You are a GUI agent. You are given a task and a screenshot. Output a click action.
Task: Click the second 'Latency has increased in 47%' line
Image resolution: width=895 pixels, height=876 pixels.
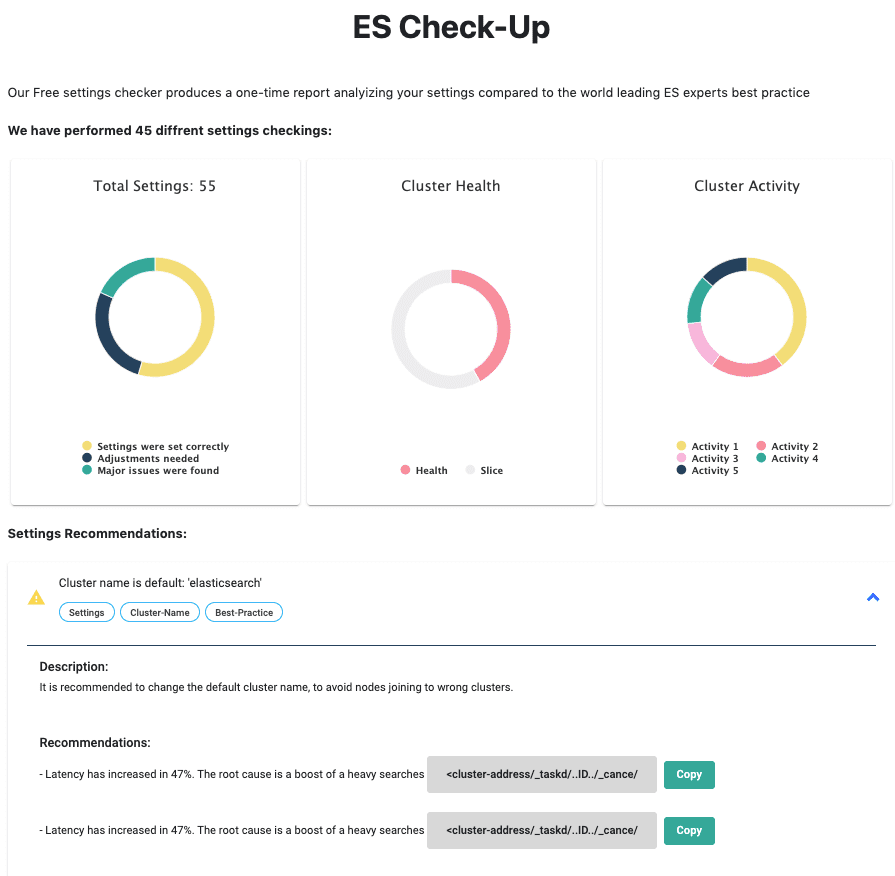232,830
